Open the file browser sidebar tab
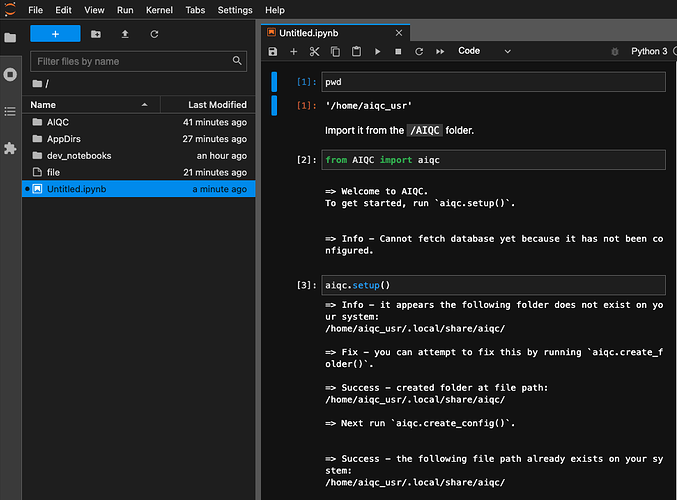677x500 pixels. pos(10,38)
